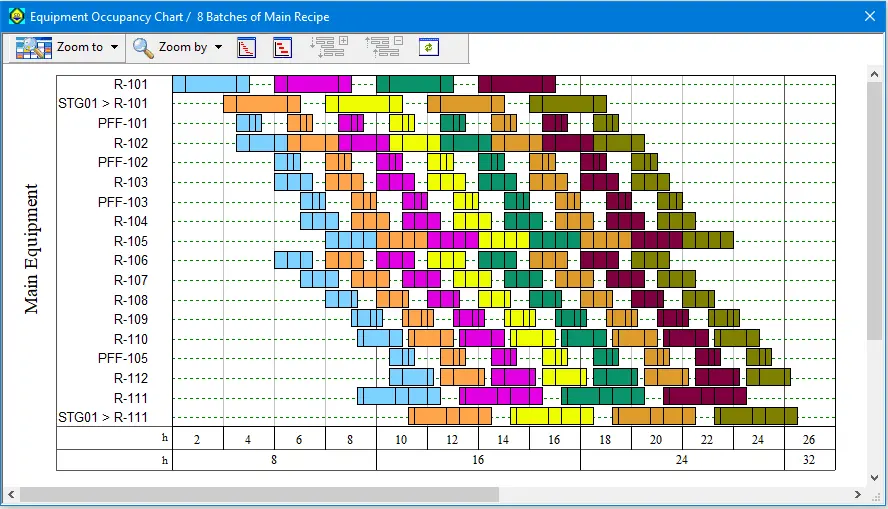Open the Zoom to dropdown arrow
Image resolution: width=888 pixels, height=509 pixels.
click(115, 47)
